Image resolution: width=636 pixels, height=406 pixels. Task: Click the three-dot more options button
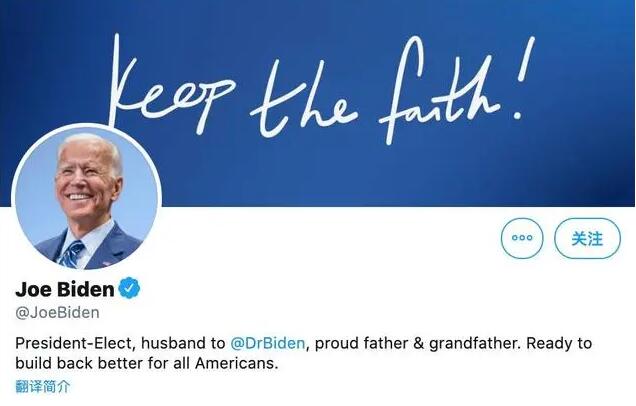point(521,238)
